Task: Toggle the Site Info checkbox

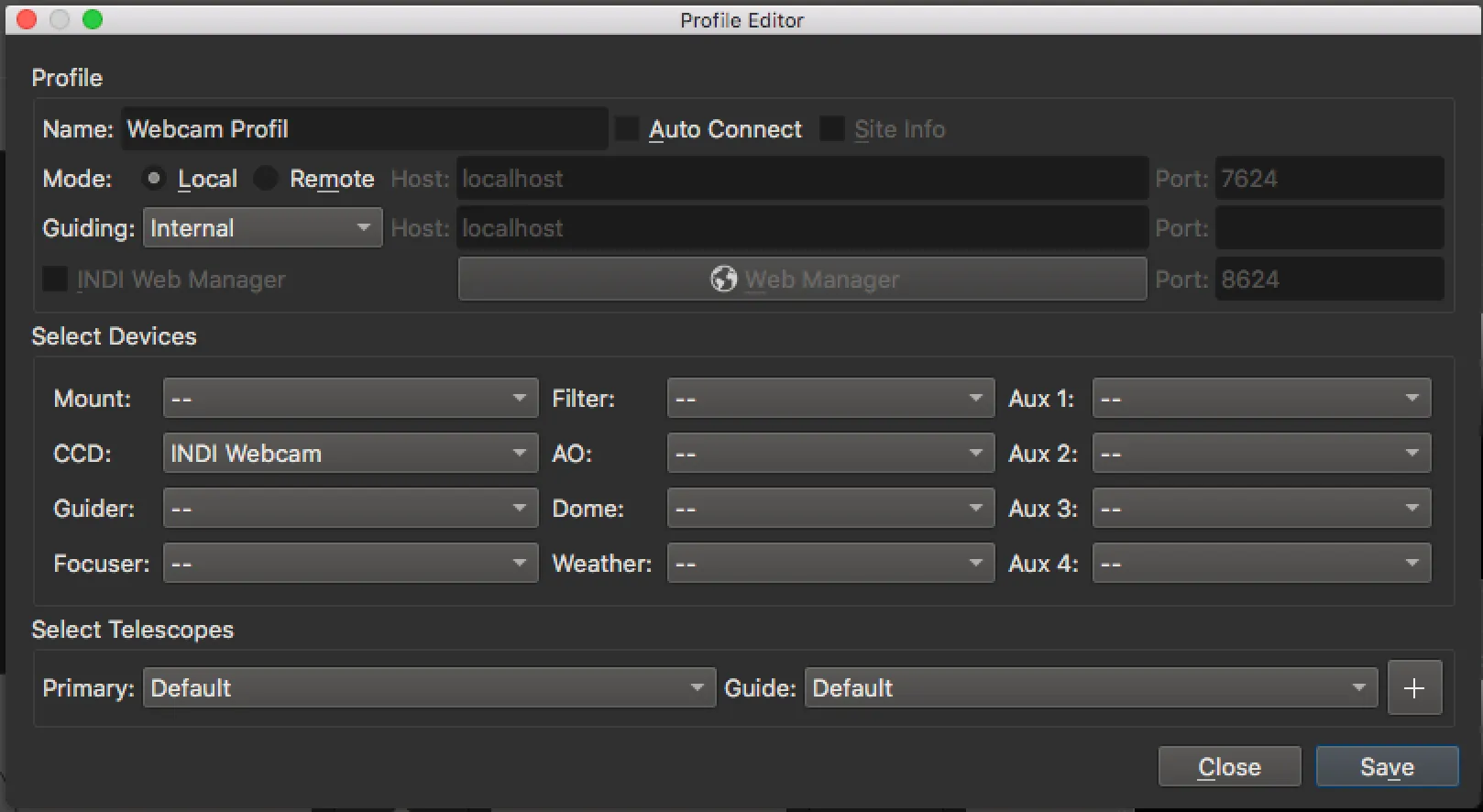Action: pyautogui.click(x=831, y=129)
